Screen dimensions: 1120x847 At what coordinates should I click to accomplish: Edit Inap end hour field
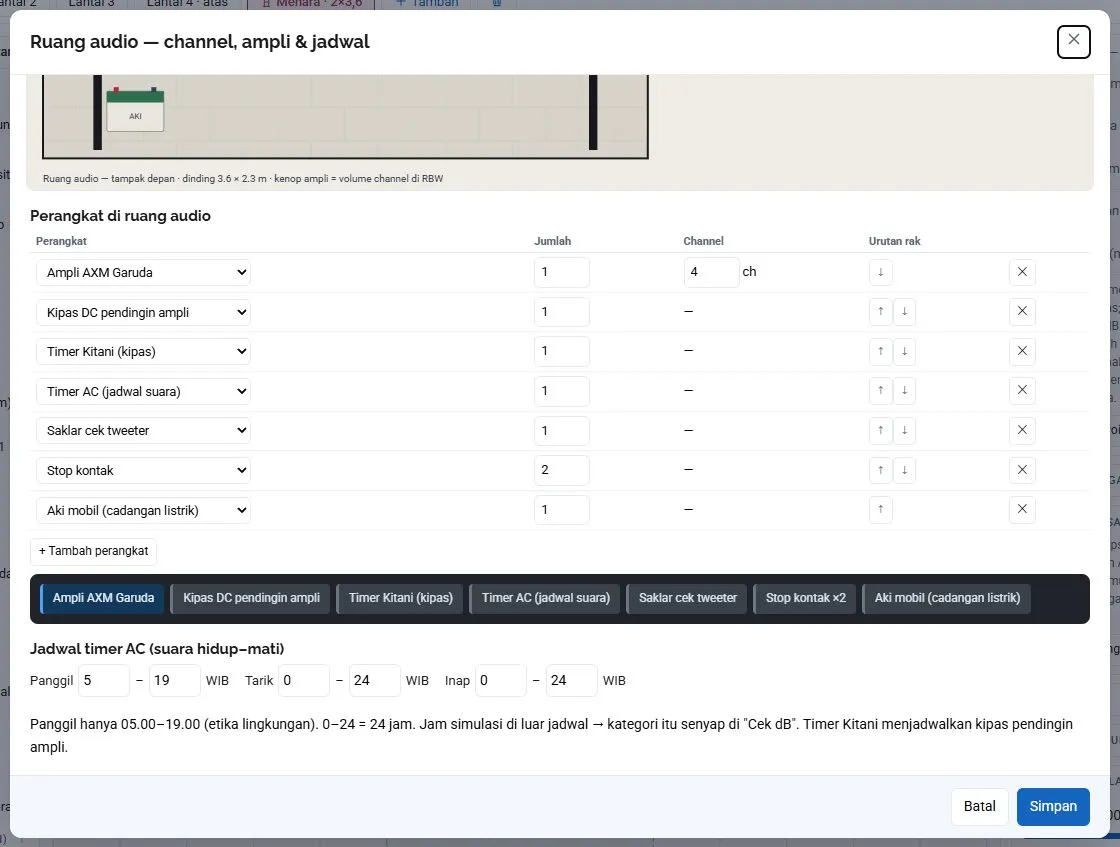point(571,681)
